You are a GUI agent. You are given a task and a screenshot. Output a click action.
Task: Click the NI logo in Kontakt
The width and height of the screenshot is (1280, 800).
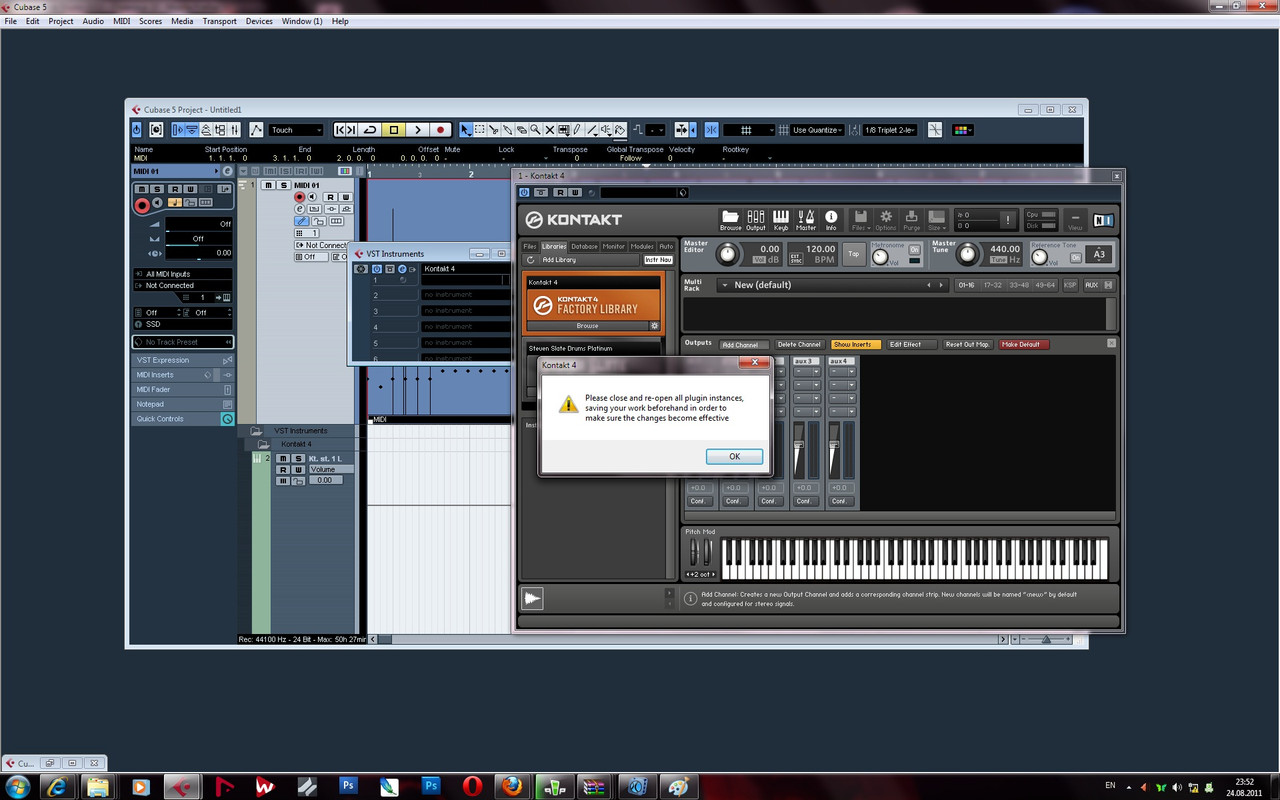pos(1103,220)
